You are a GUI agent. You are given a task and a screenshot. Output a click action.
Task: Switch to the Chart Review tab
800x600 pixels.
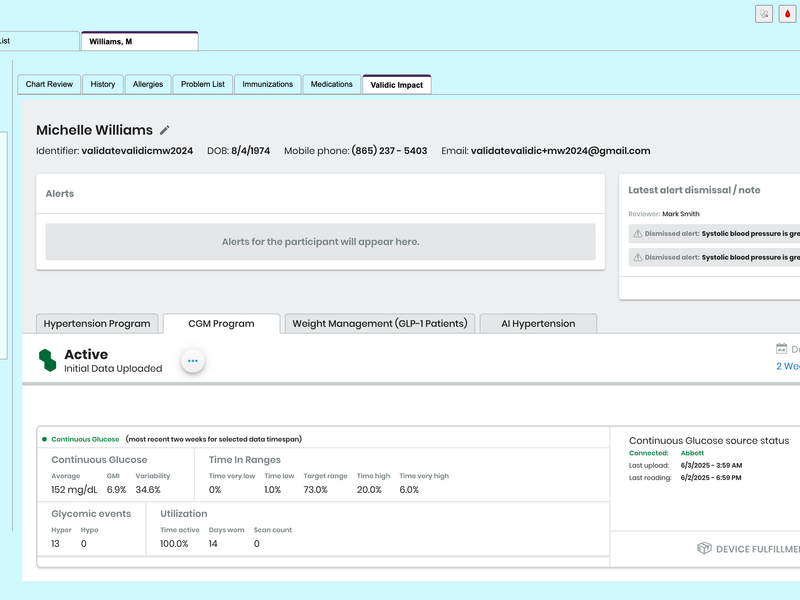(x=49, y=85)
